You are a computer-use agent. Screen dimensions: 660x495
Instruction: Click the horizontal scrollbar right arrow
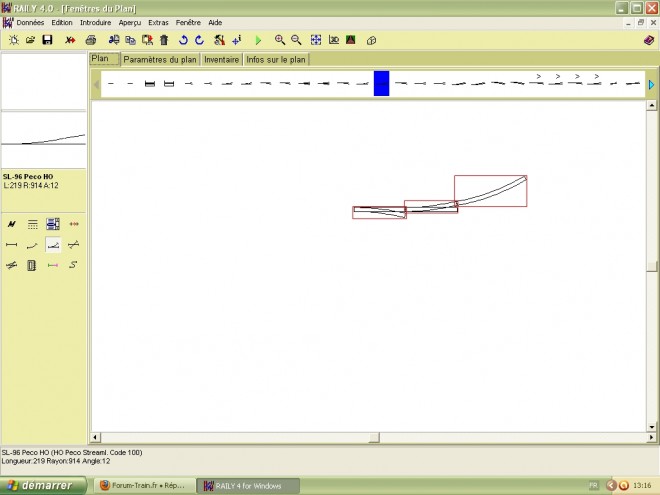(x=652, y=438)
